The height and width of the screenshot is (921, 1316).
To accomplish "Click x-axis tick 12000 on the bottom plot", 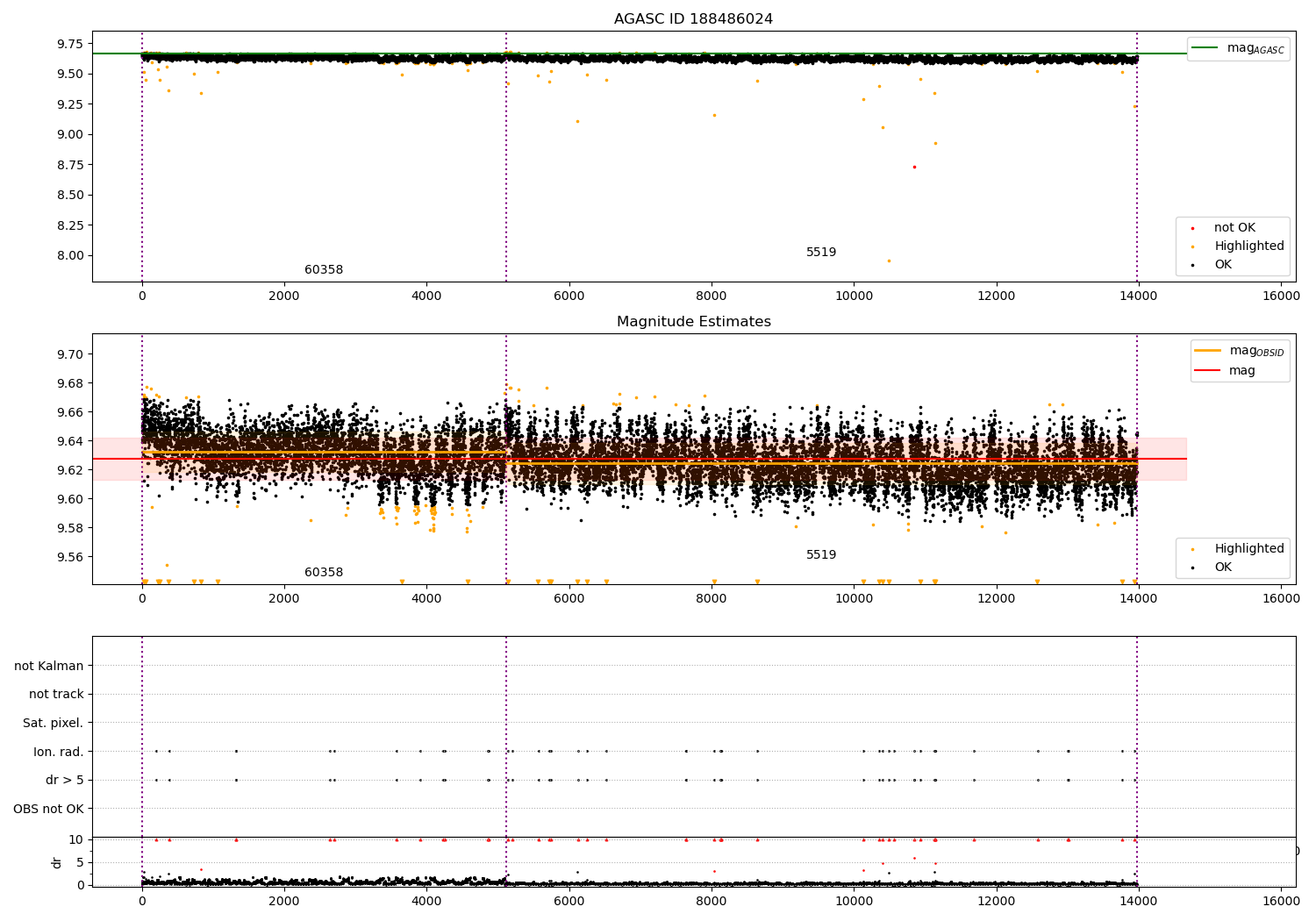I will tap(996, 902).
